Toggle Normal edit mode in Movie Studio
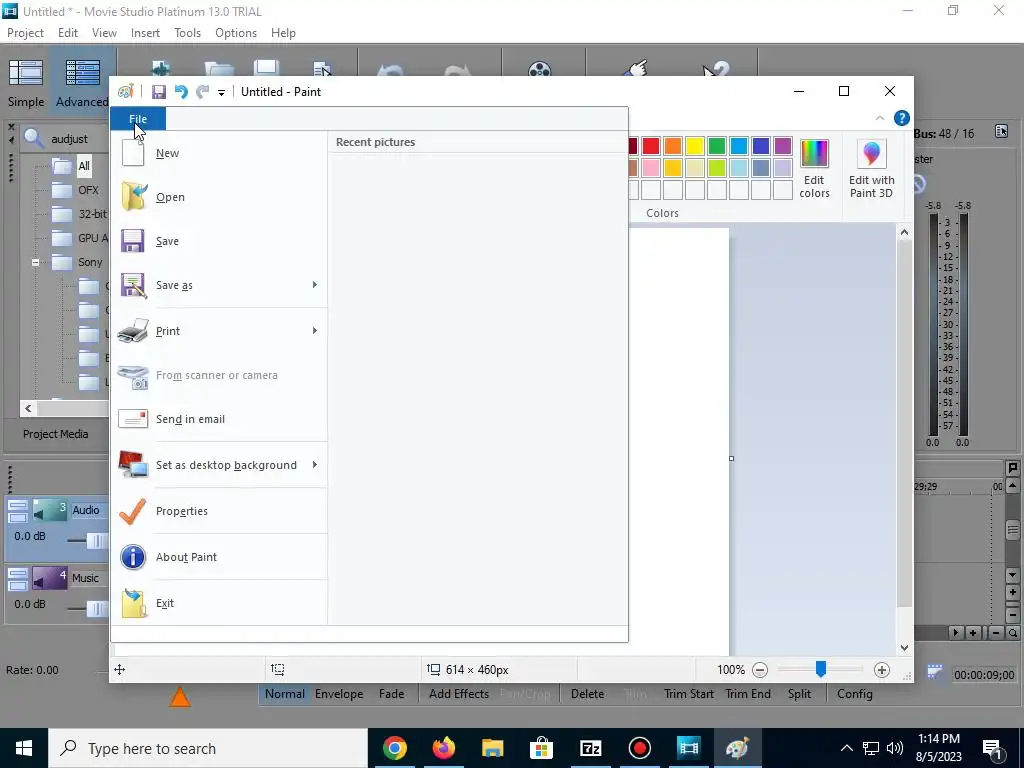The width and height of the screenshot is (1024, 768). (x=285, y=694)
